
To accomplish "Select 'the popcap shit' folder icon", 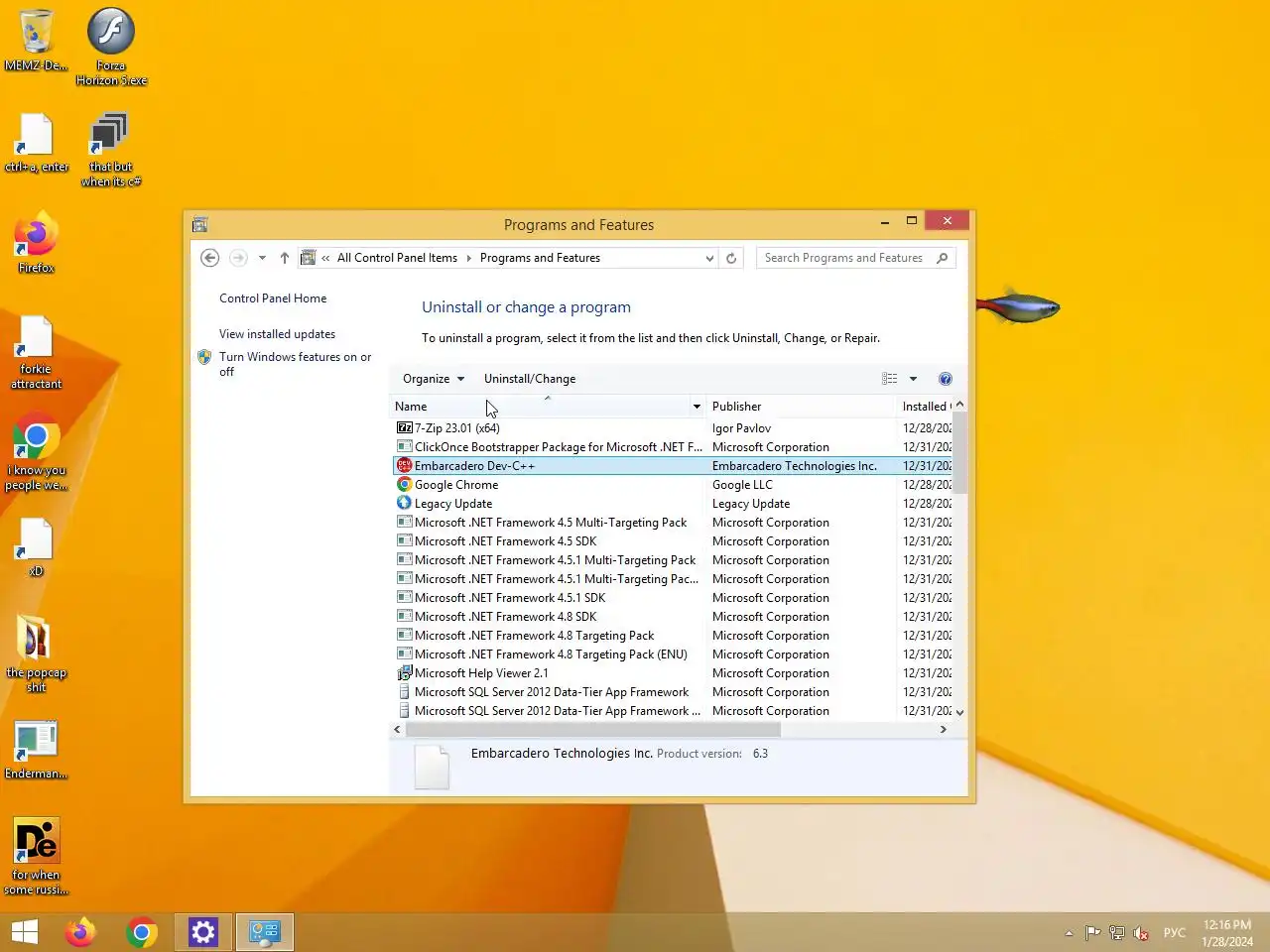I will point(36,654).
